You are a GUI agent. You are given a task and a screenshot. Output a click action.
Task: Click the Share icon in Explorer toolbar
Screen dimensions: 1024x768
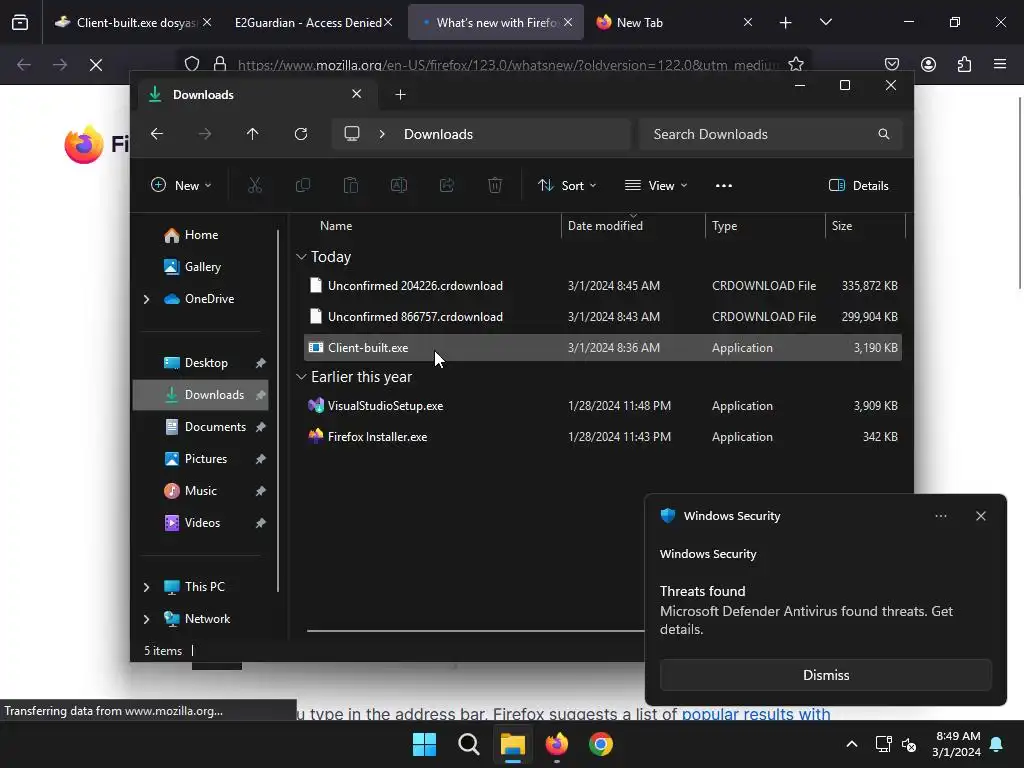447,185
